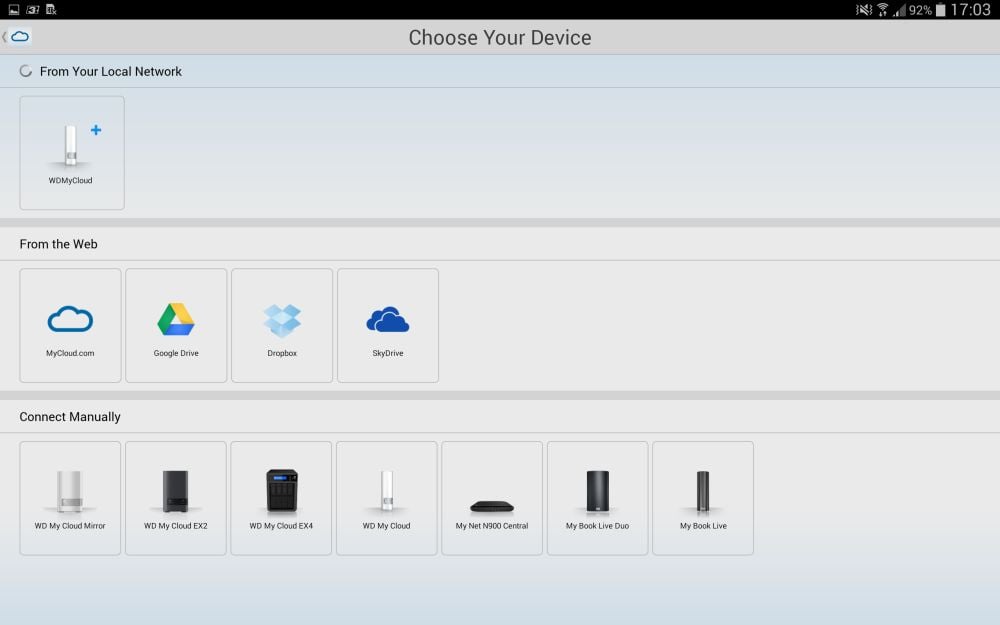Open the battery status indicator
The height and width of the screenshot is (625, 1000).
pyautogui.click(x=941, y=10)
